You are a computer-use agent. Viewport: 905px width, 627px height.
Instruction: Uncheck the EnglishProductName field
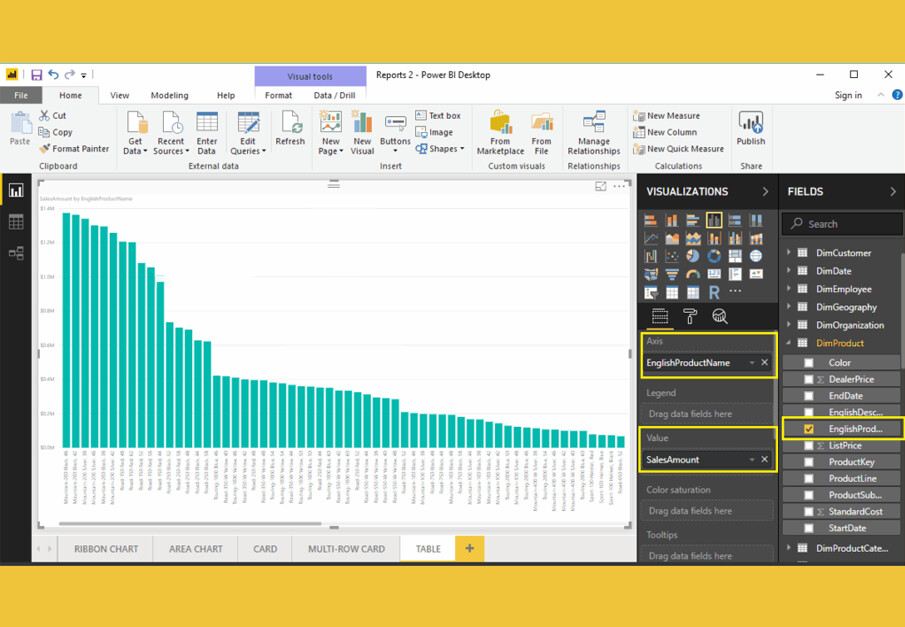[808, 429]
